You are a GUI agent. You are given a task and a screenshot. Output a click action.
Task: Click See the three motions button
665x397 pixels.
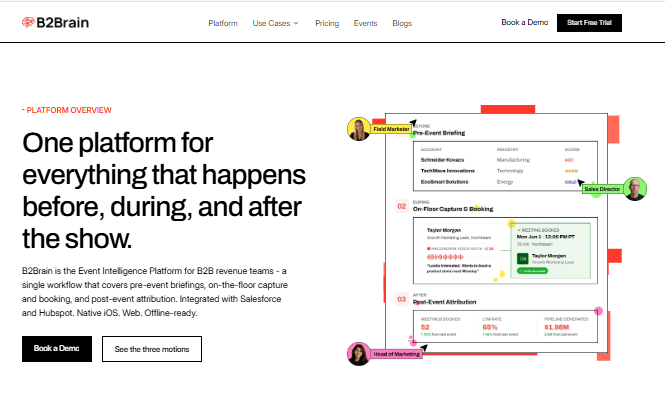coord(152,349)
